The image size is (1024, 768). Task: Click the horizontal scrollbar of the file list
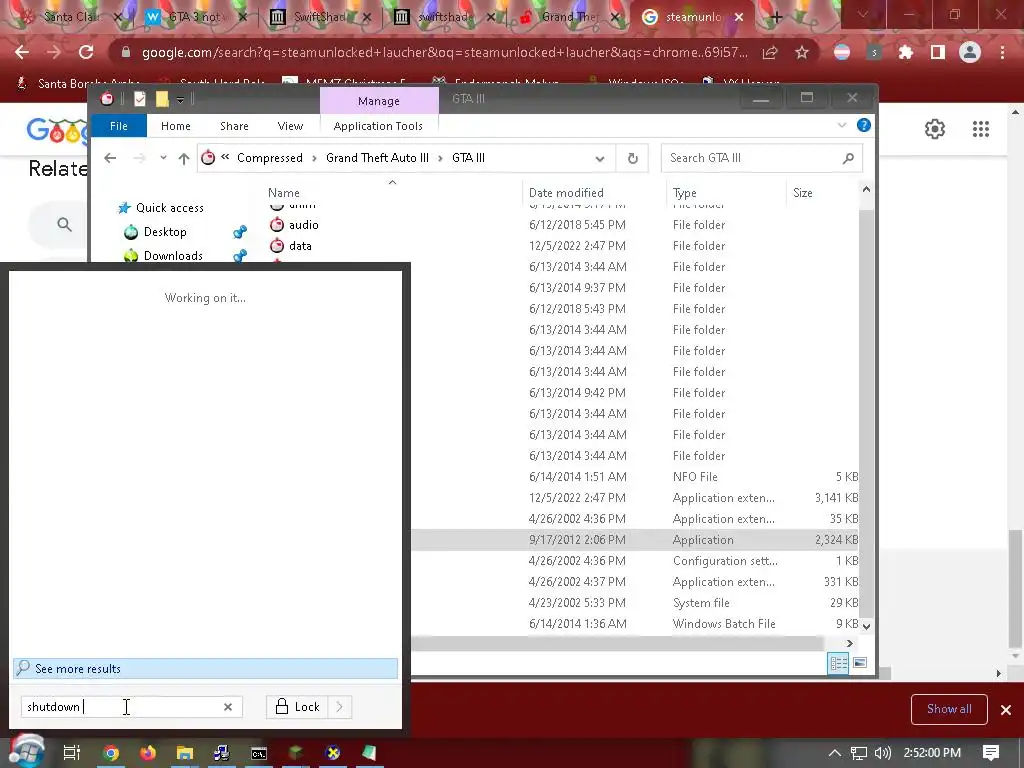click(617, 644)
